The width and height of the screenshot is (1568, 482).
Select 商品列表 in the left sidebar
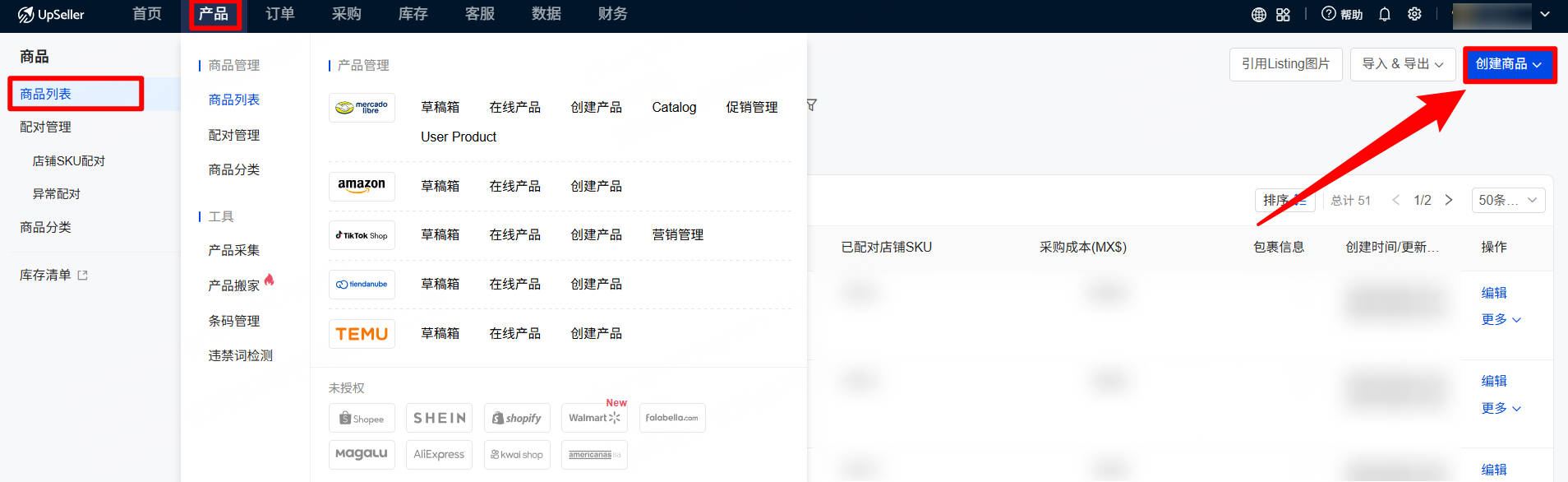[x=46, y=94]
